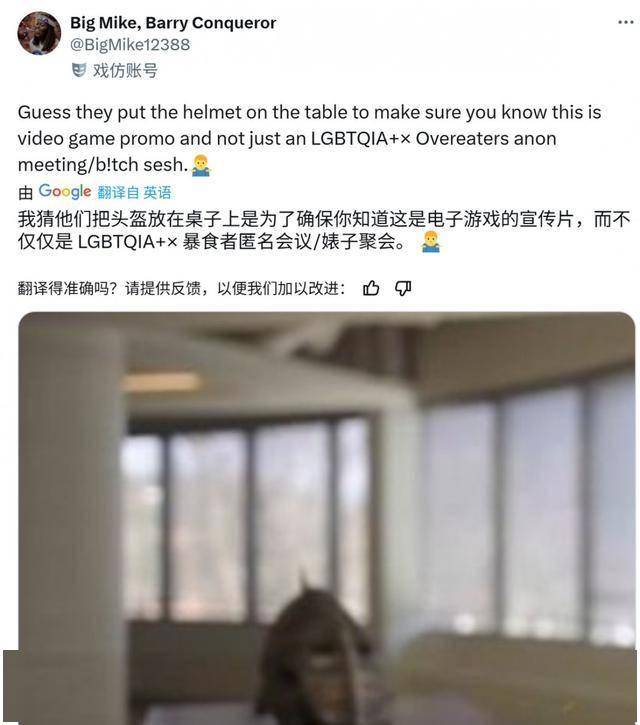Click the 由 character before the Google logo
The image size is (640, 725).
[25, 193]
